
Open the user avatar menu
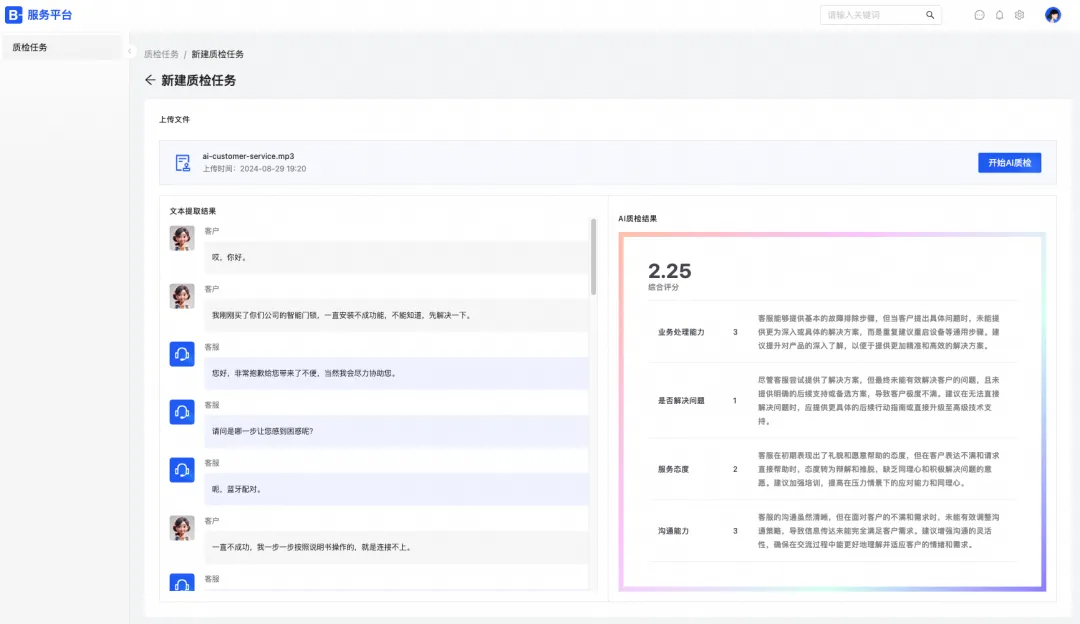coord(1053,15)
